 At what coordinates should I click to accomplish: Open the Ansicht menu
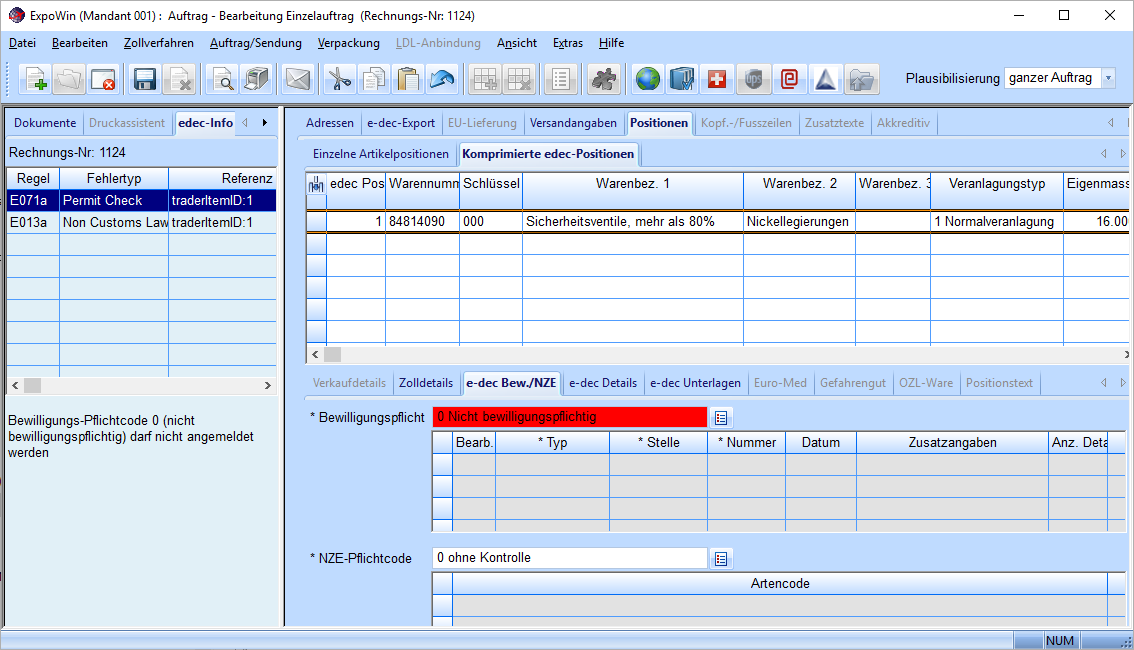[516, 43]
